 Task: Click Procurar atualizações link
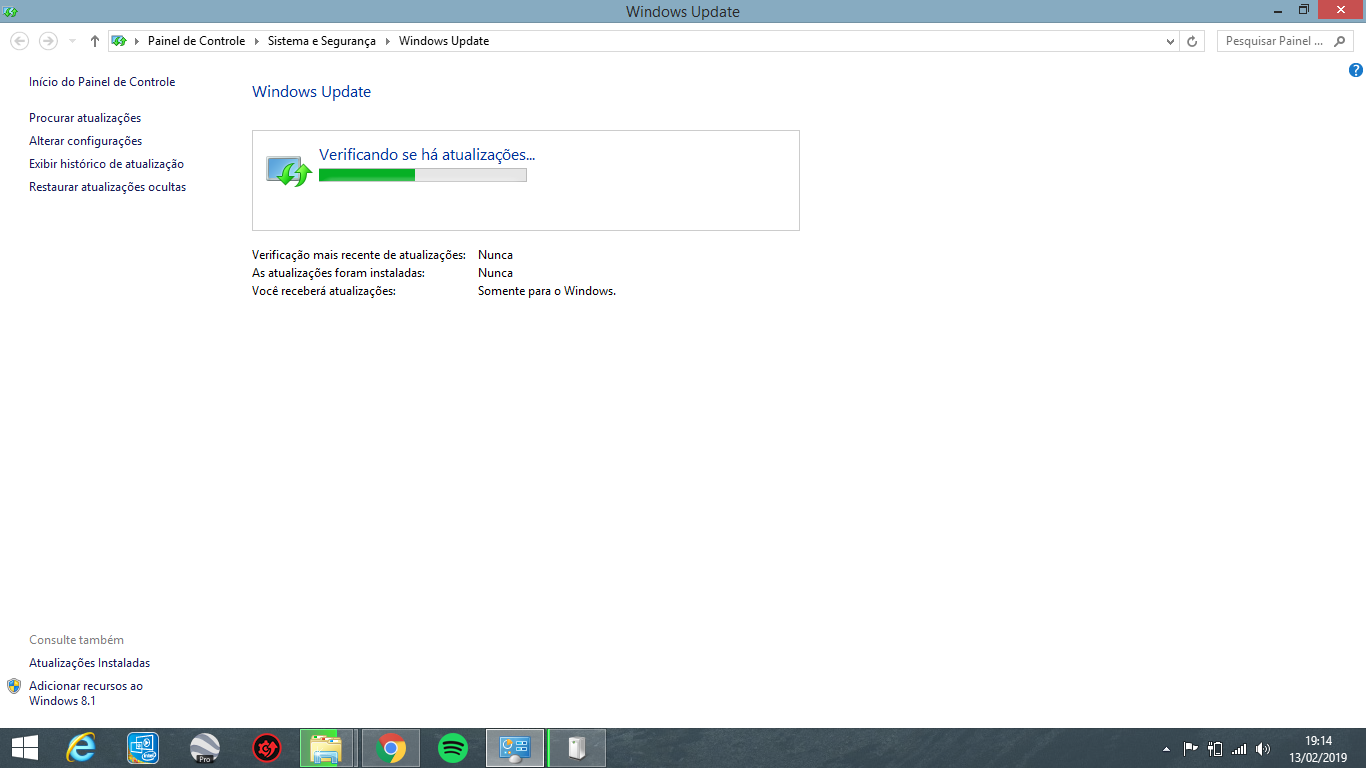(85, 118)
